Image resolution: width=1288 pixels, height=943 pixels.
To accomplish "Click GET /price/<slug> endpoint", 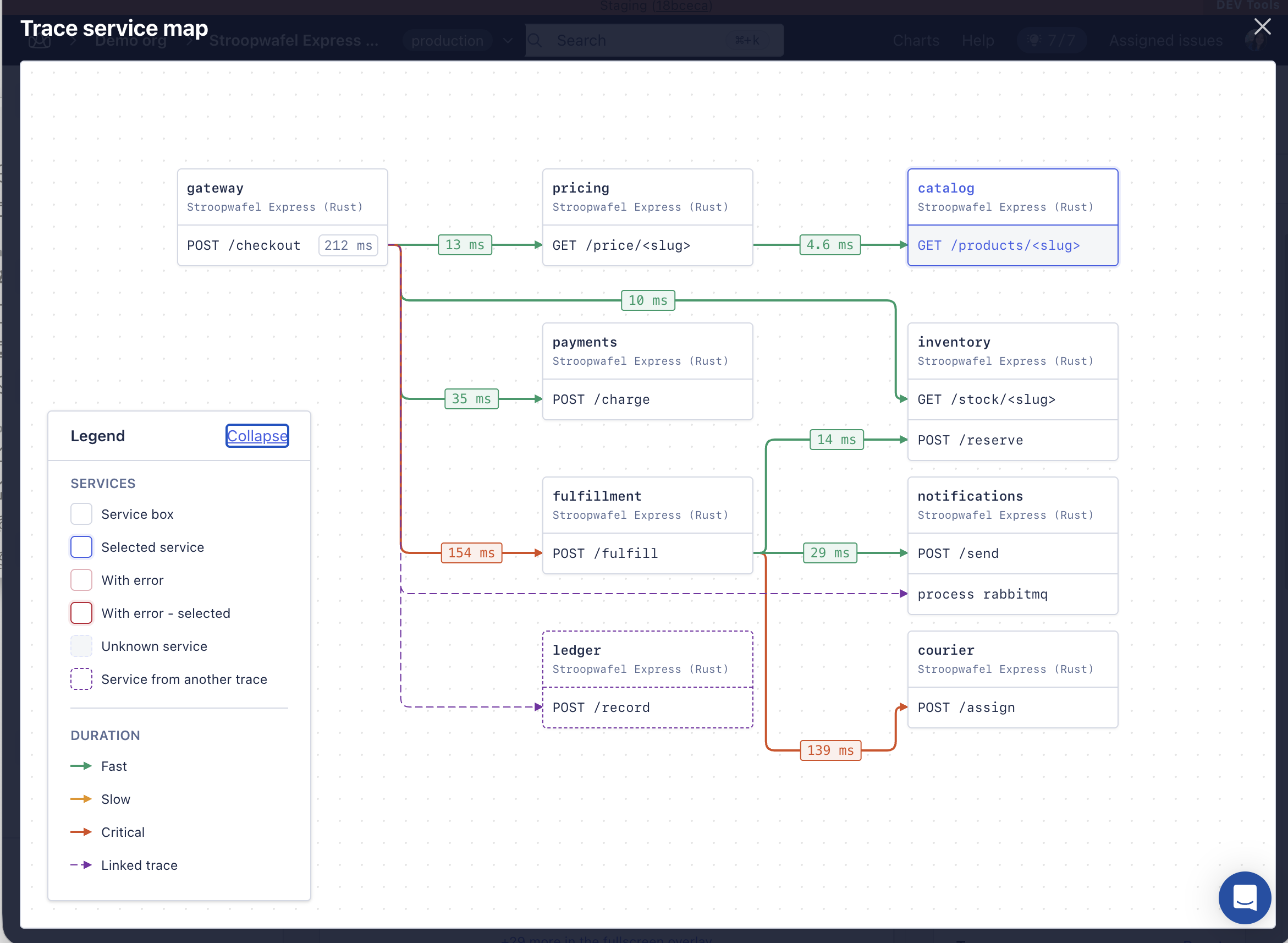I will [647, 245].
